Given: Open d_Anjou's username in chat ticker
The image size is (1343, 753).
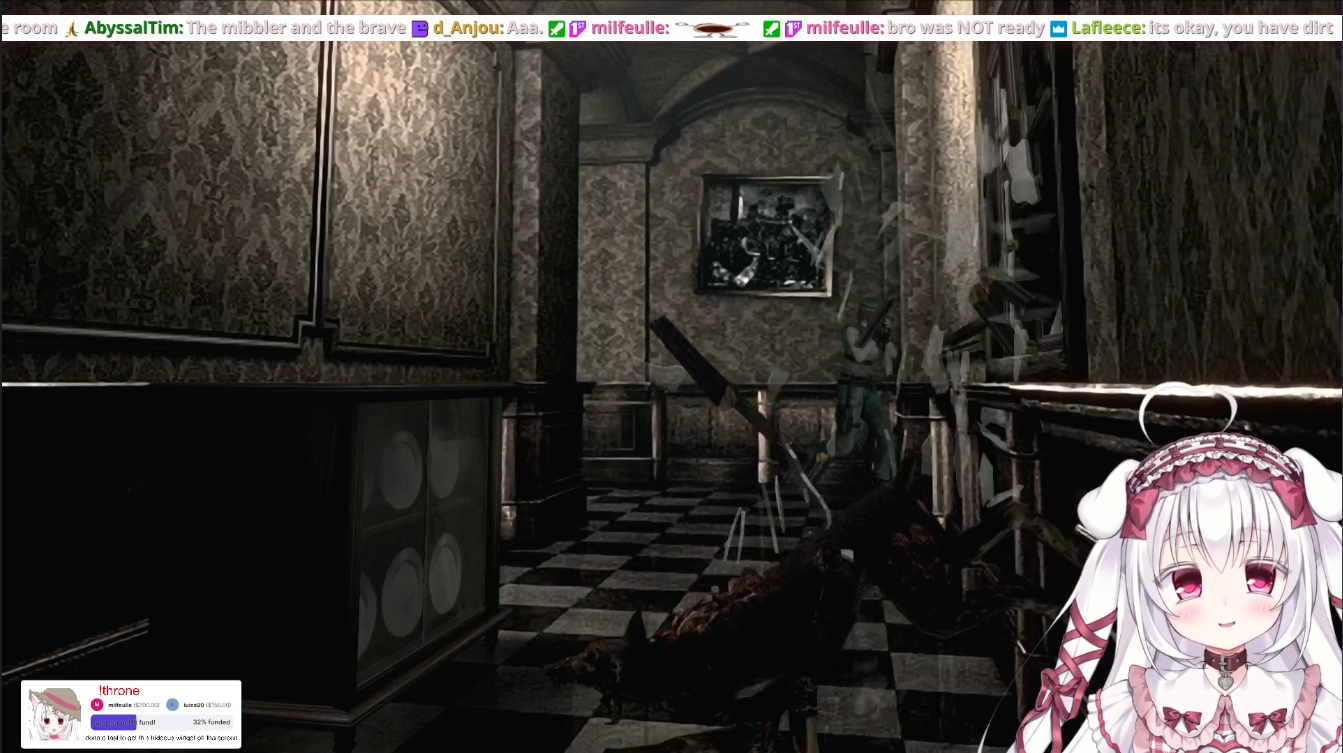Looking at the screenshot, I should point(468,28).
